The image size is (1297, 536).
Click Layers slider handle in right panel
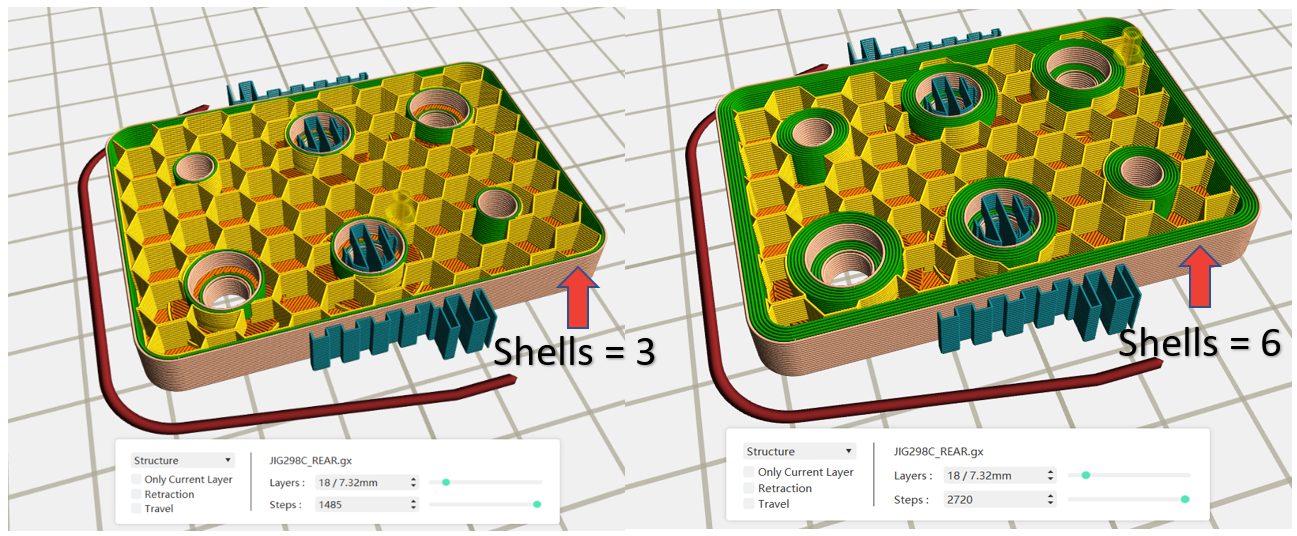coord(1086,475)
